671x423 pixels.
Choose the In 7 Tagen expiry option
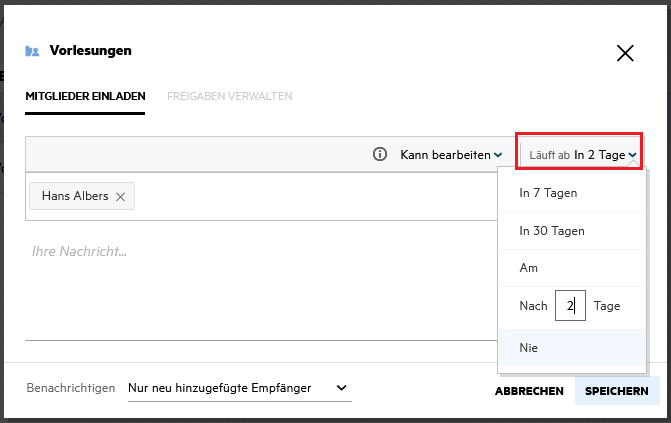pos(548,192)
